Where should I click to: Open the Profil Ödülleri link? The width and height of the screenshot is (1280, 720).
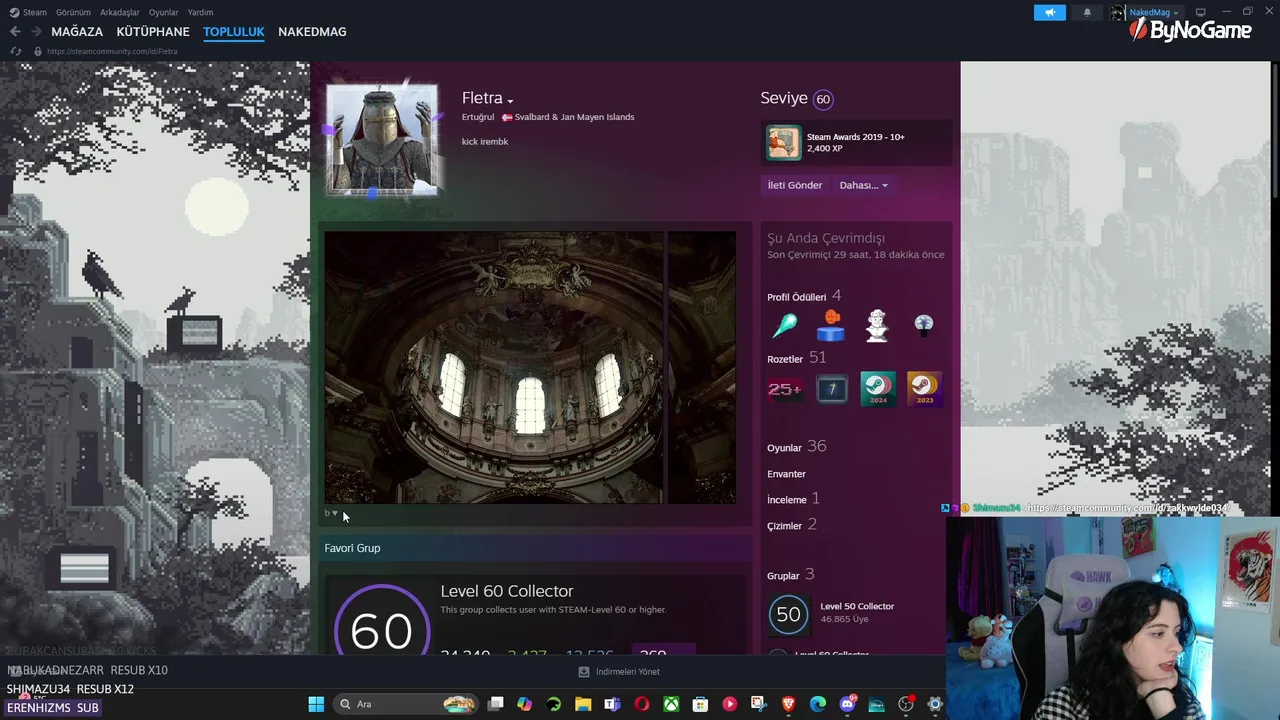click(x=796, y=297)
